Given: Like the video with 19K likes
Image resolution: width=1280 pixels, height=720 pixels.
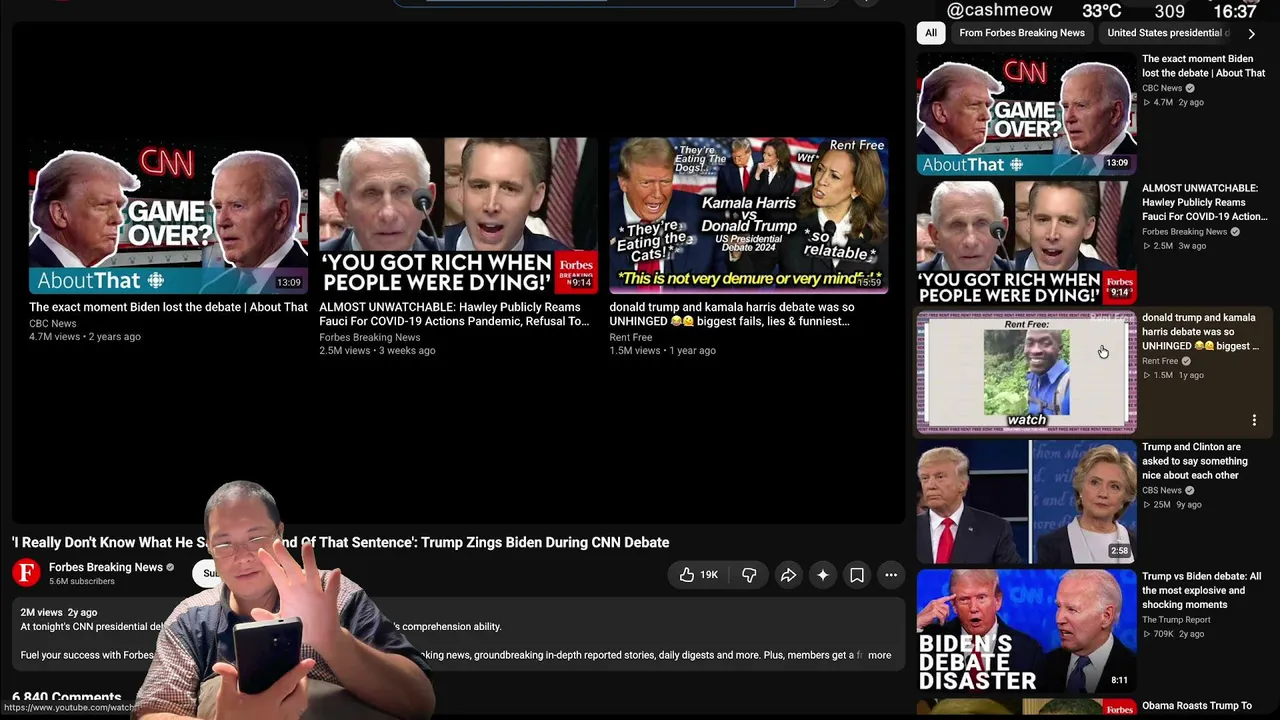Looking at the screenshot, I should point(698,575).
